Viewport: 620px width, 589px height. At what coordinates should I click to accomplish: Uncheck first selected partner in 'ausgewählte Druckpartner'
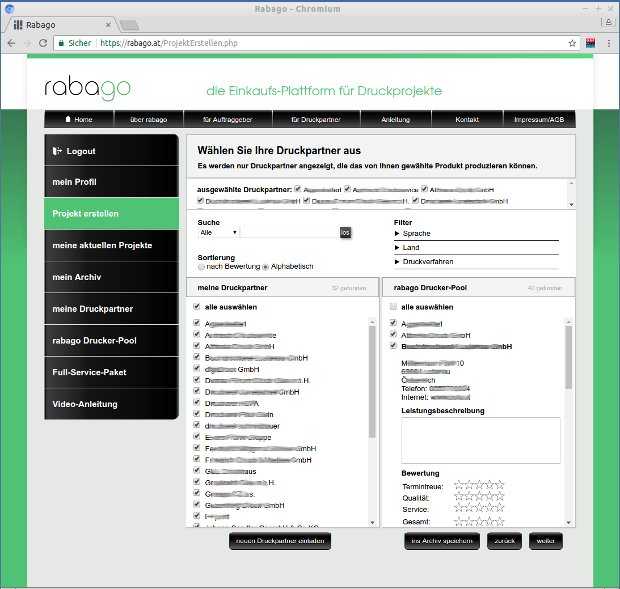point(298,189)
